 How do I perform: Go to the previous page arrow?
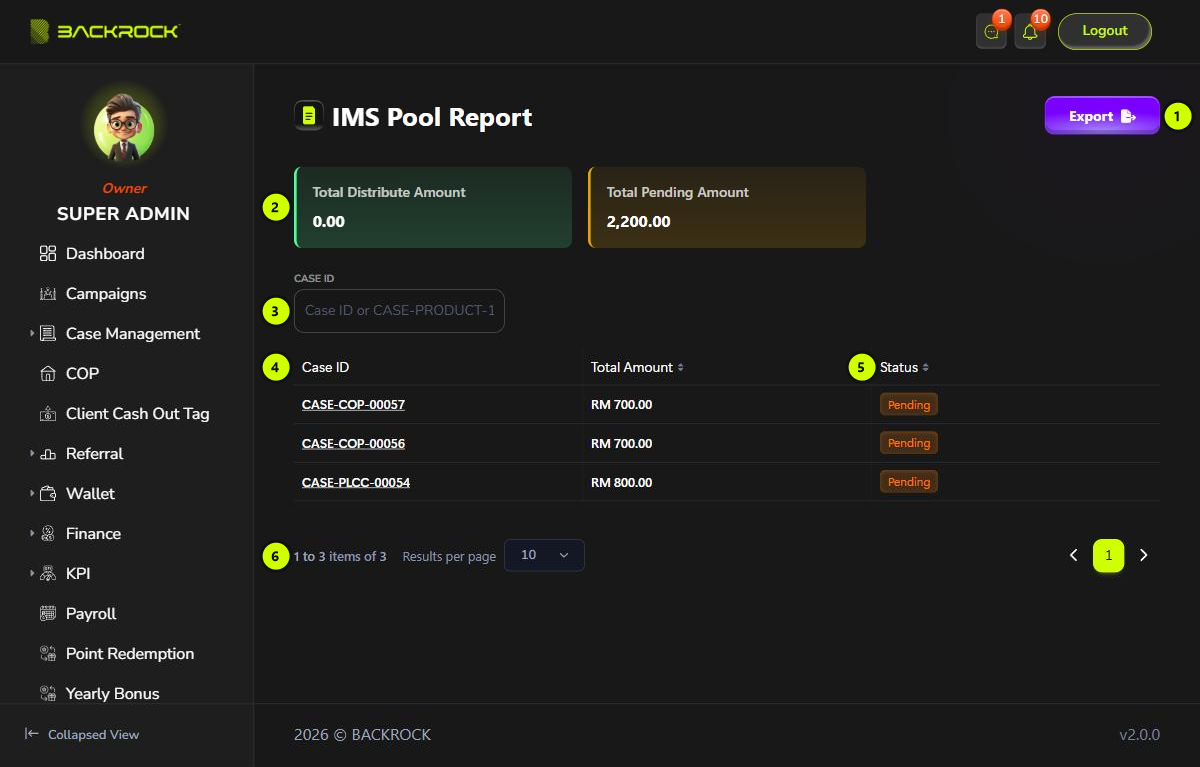tap(1074, 555)
